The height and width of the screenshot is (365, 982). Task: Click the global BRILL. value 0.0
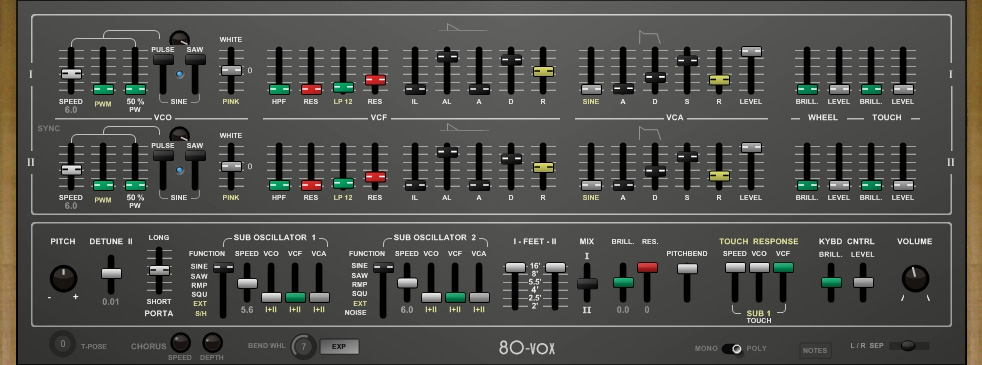tap(623, 309)
